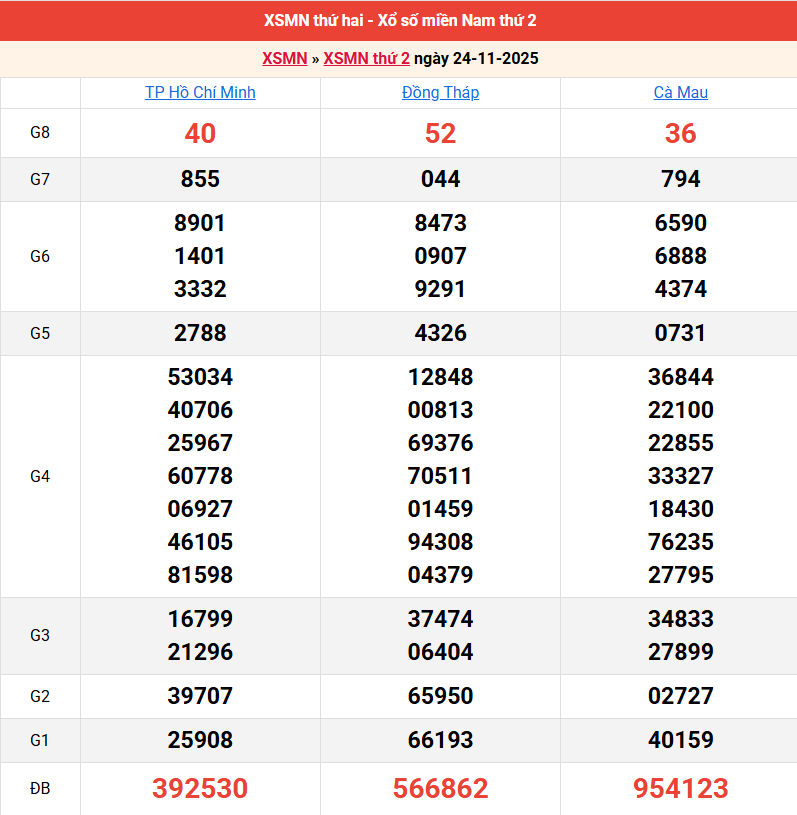Click special prize number 392530

(x=200, y=789)
